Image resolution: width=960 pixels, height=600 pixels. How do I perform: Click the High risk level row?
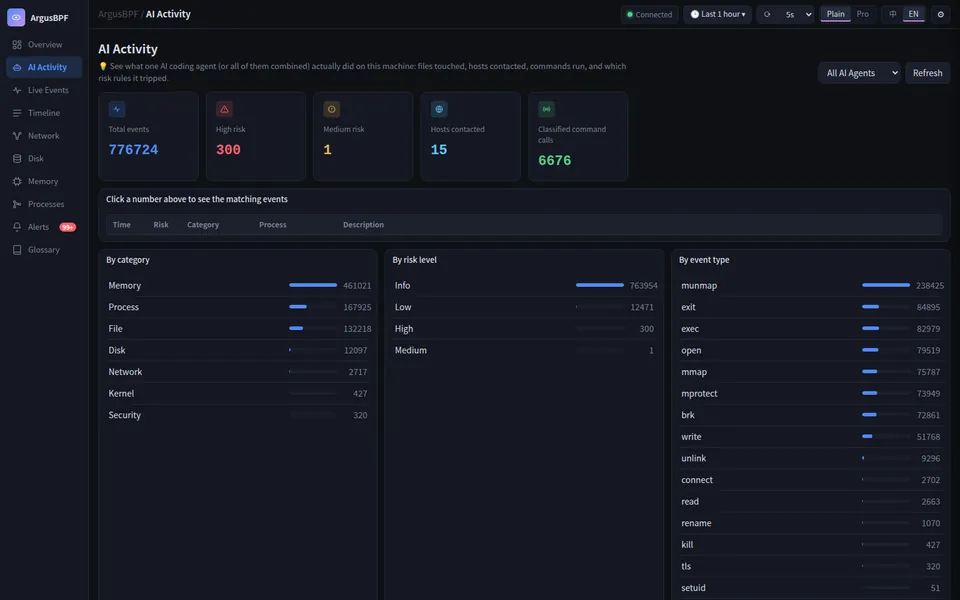pyautogui.click(x=525, y=329)
